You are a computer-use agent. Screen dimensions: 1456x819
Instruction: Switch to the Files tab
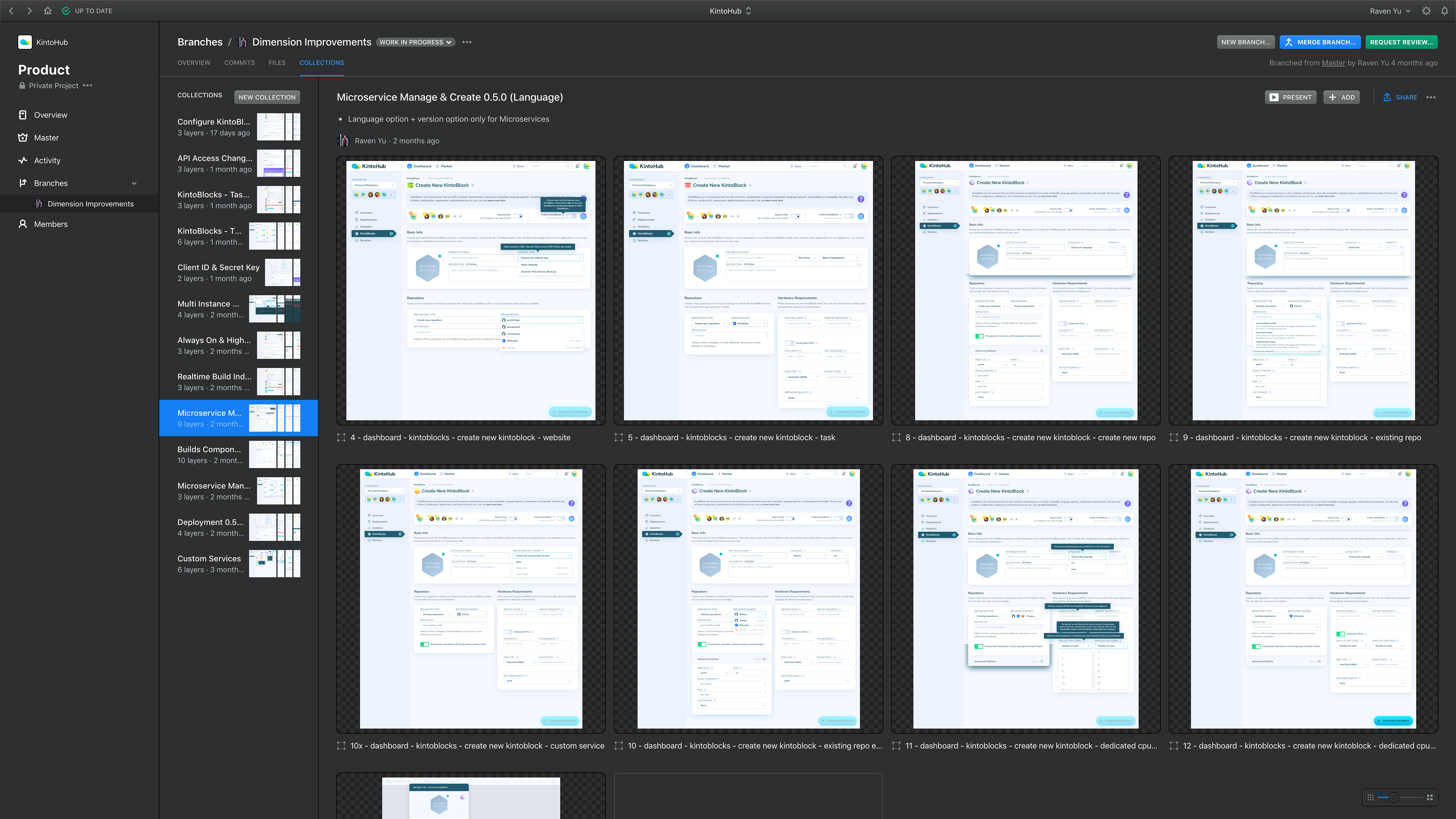[277, 63]
